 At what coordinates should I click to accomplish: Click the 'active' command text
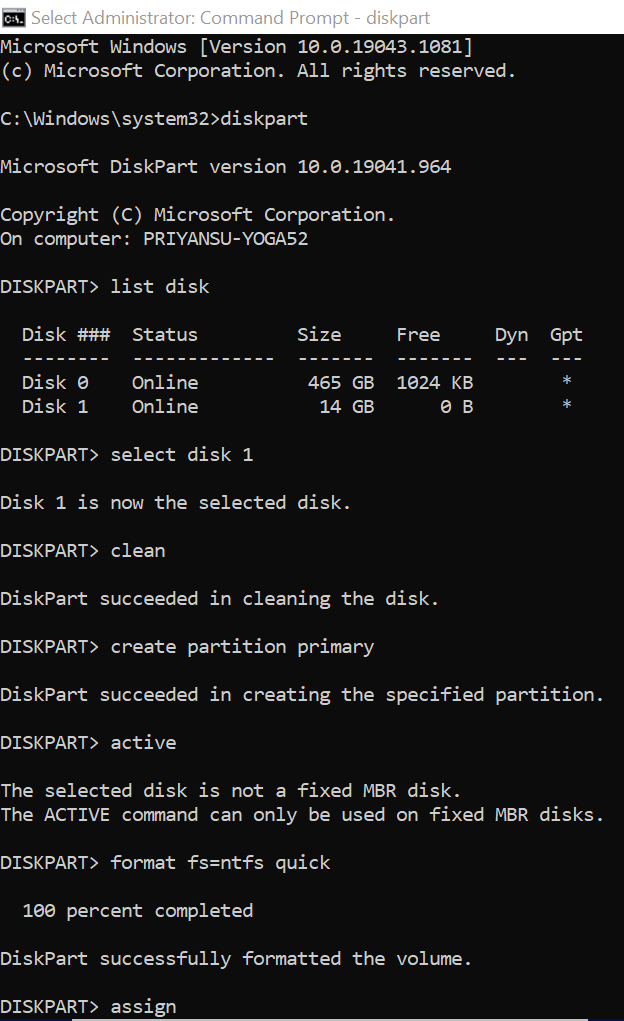pyautogui.click(x=143, y=743)
